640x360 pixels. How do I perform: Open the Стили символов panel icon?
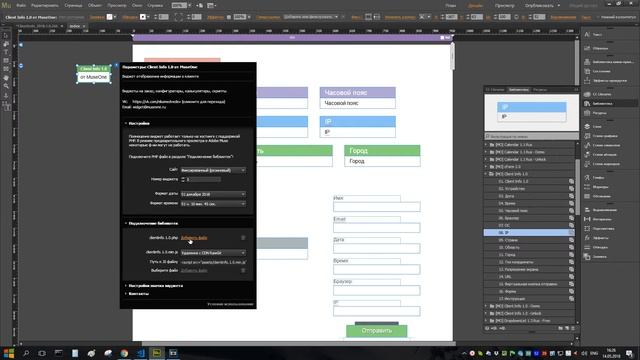pyautogui.click(x=587, y=145)
